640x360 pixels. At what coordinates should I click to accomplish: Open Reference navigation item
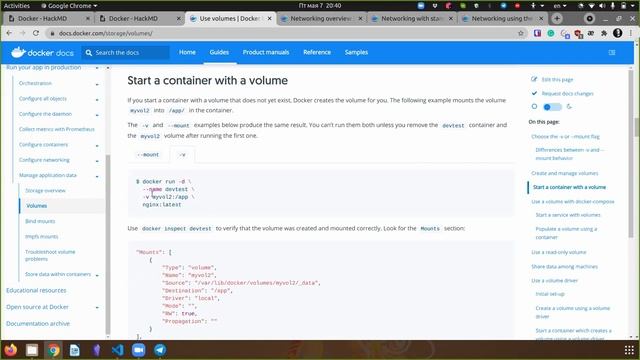click(317, 52)
